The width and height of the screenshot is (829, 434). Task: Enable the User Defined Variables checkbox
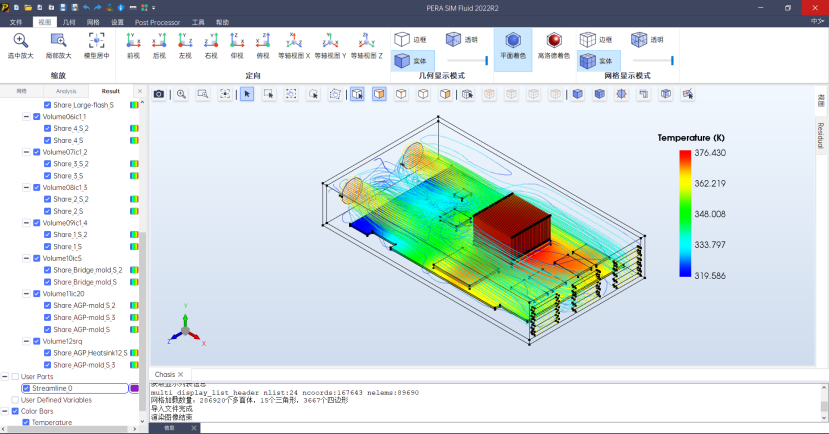coord(15,400)
